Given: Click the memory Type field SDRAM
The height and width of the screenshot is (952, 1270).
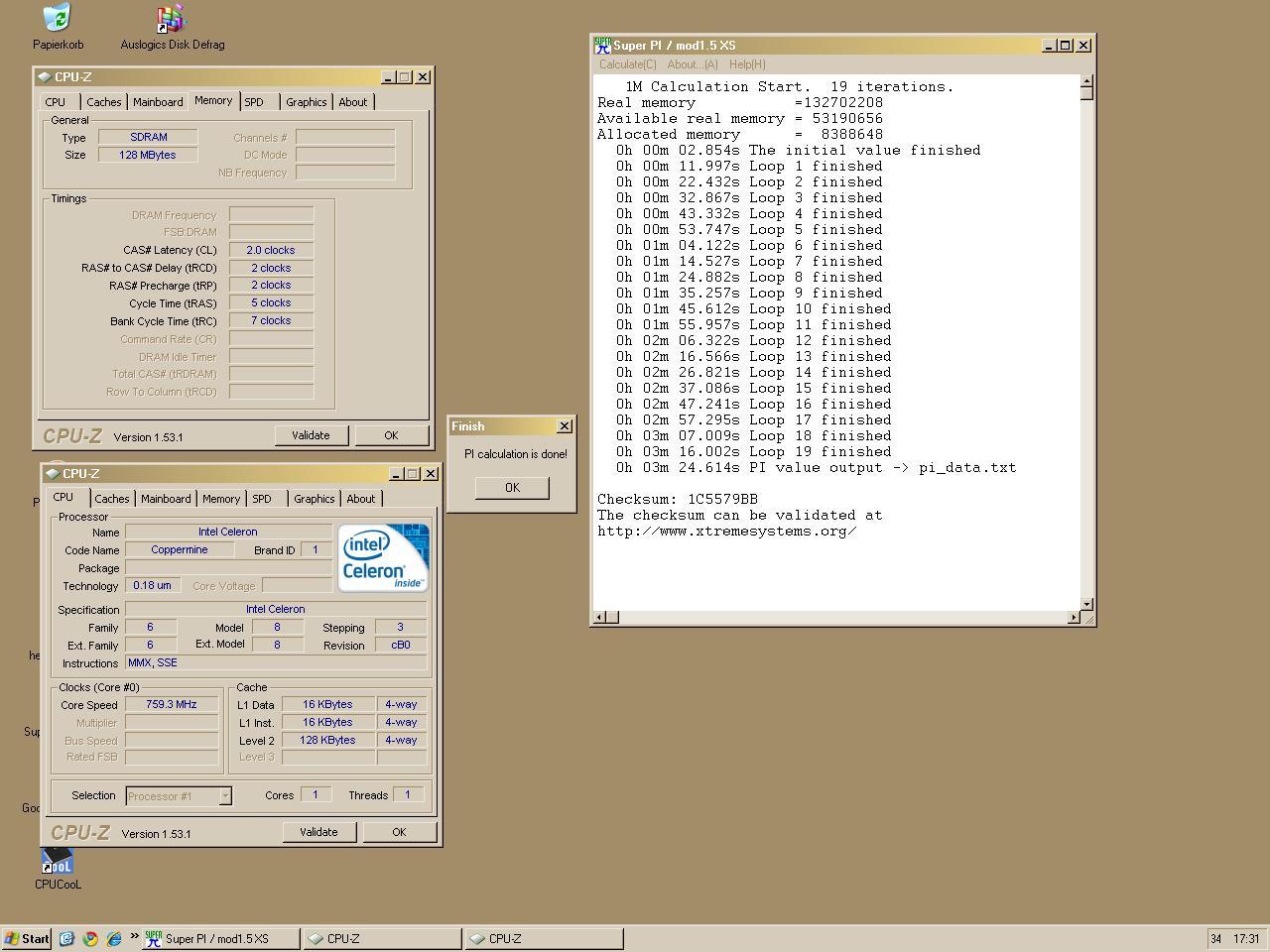Looking at the screenshot, I should (148, 137).
